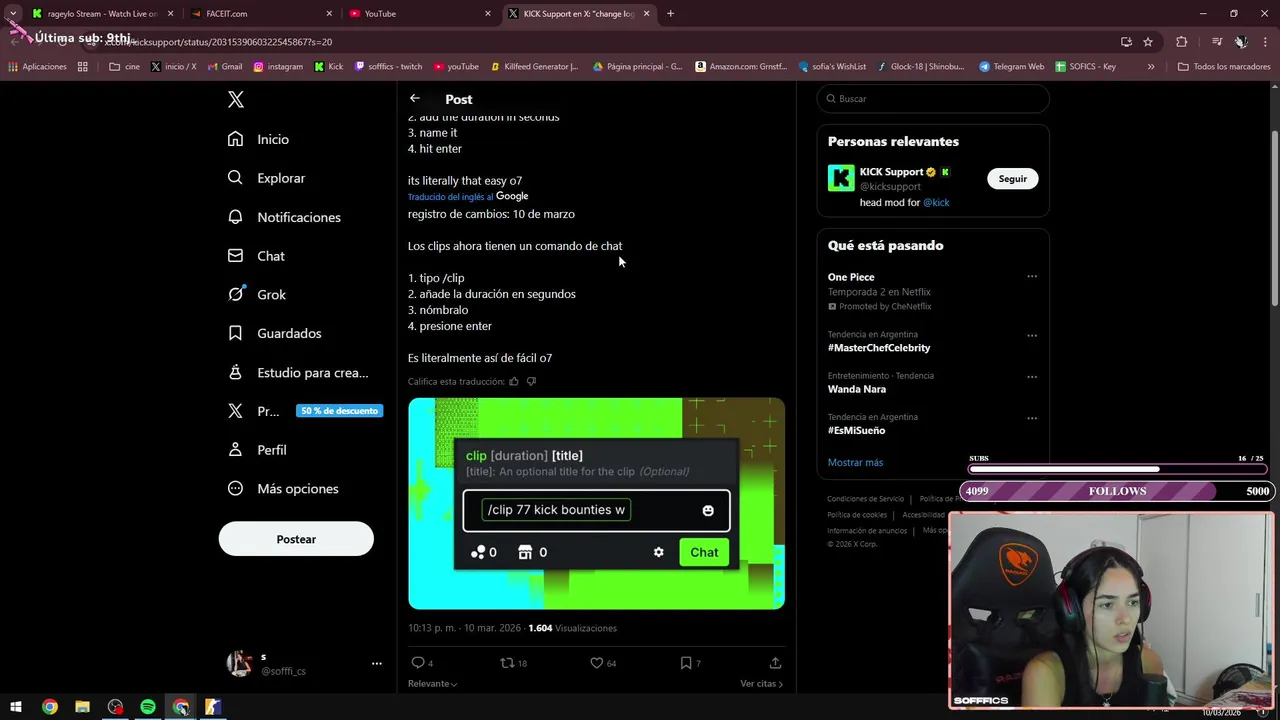Open the Windows Start menu

[x=16, y=707]
